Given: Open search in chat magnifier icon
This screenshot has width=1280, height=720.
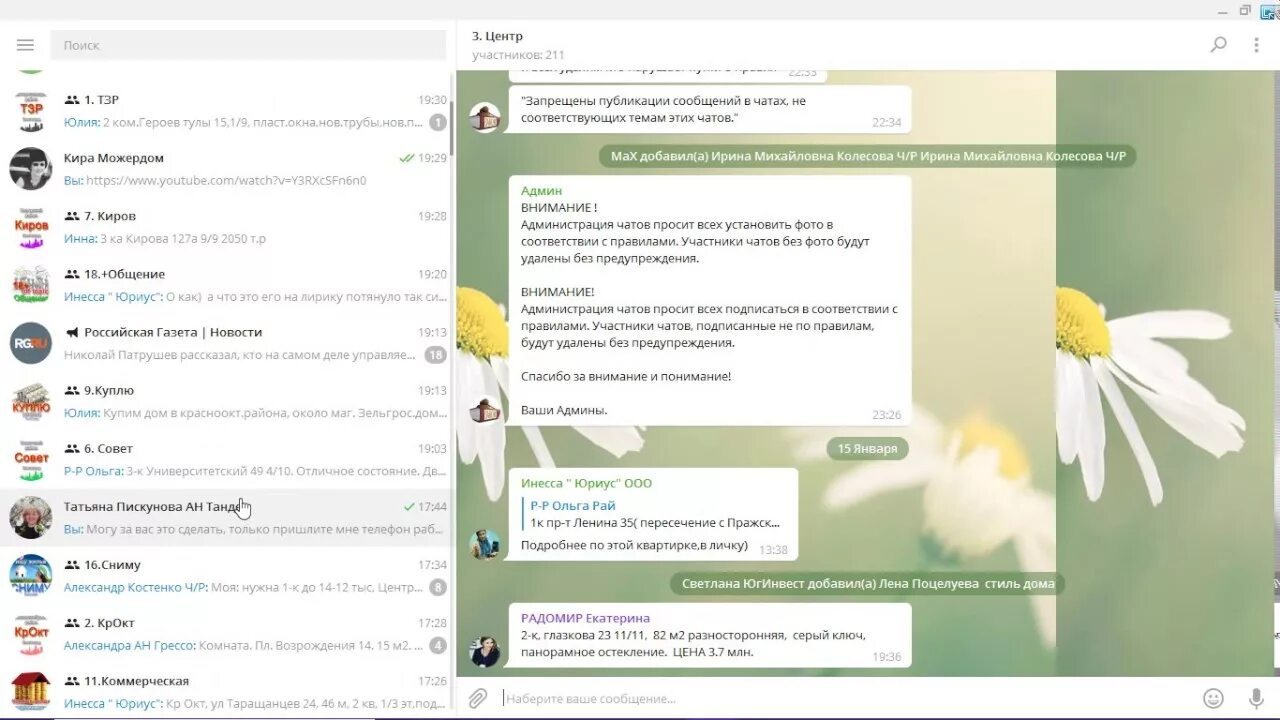Looking at the screenshot, I should coord(1218,44).
